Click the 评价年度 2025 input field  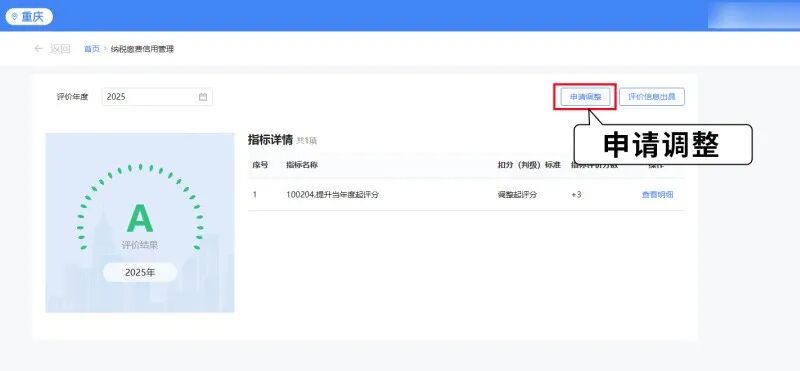[157, 96]
